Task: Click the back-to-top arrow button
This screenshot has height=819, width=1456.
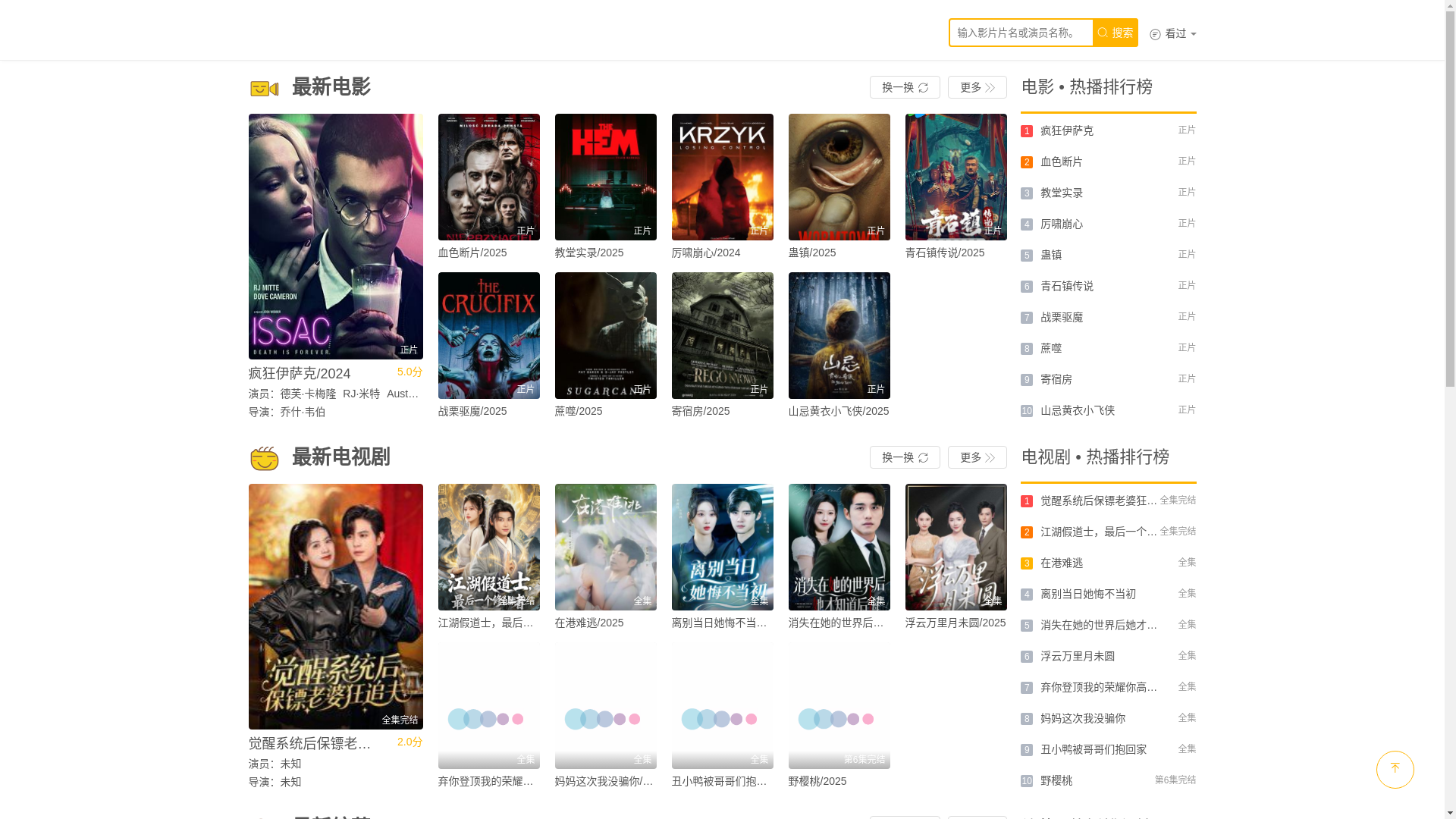Action: [x=1395, y=769]
